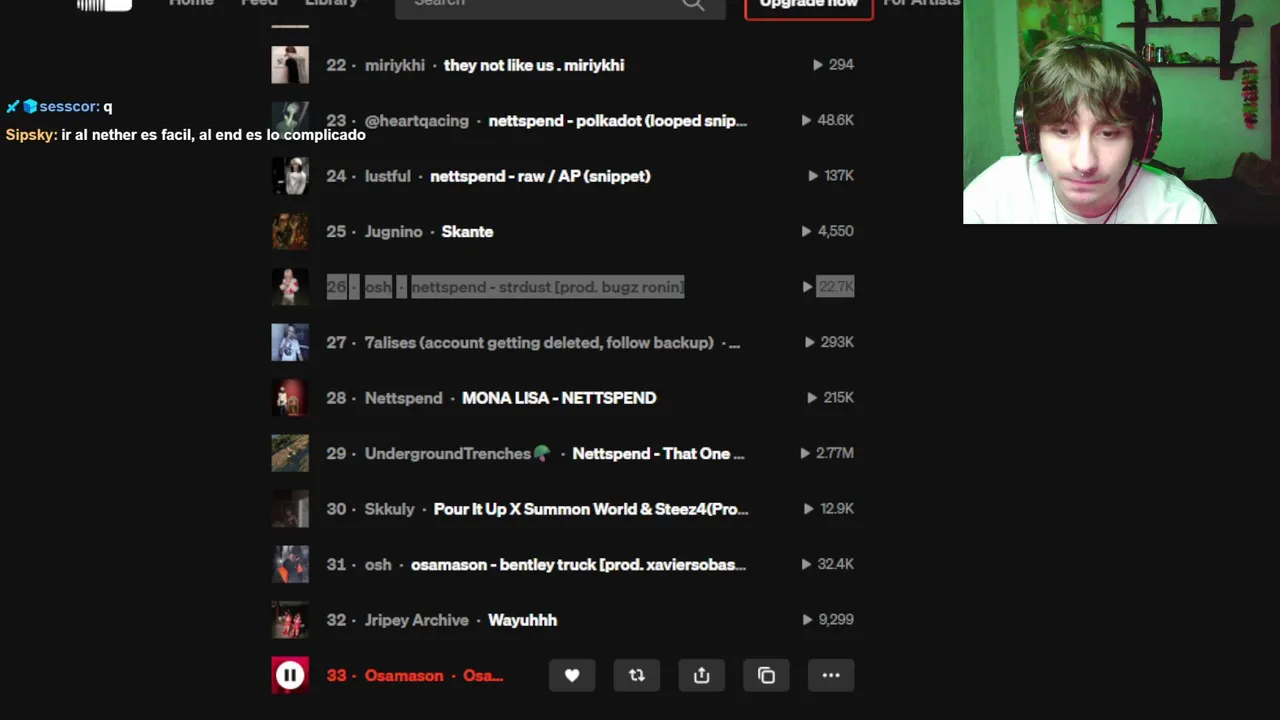This screenshot has width=1280, height=720.
Task: Open UndergroundTrenches track artwork thumbnail
Action: tap(290, 453)
